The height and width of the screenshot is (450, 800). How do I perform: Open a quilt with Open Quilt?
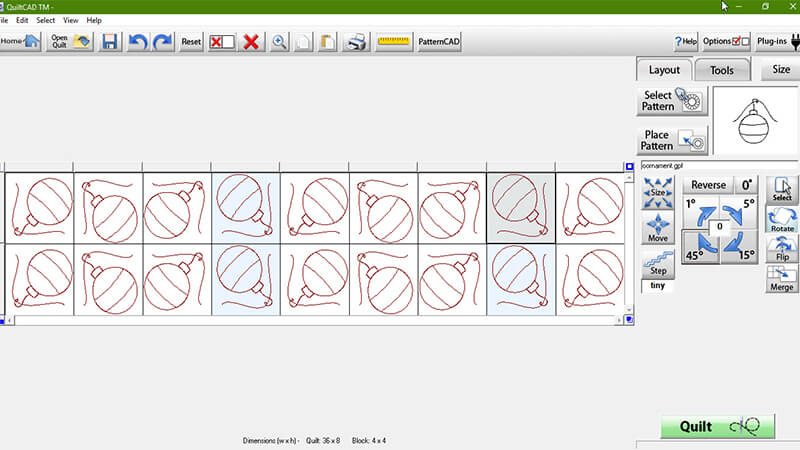pos(70,42)
